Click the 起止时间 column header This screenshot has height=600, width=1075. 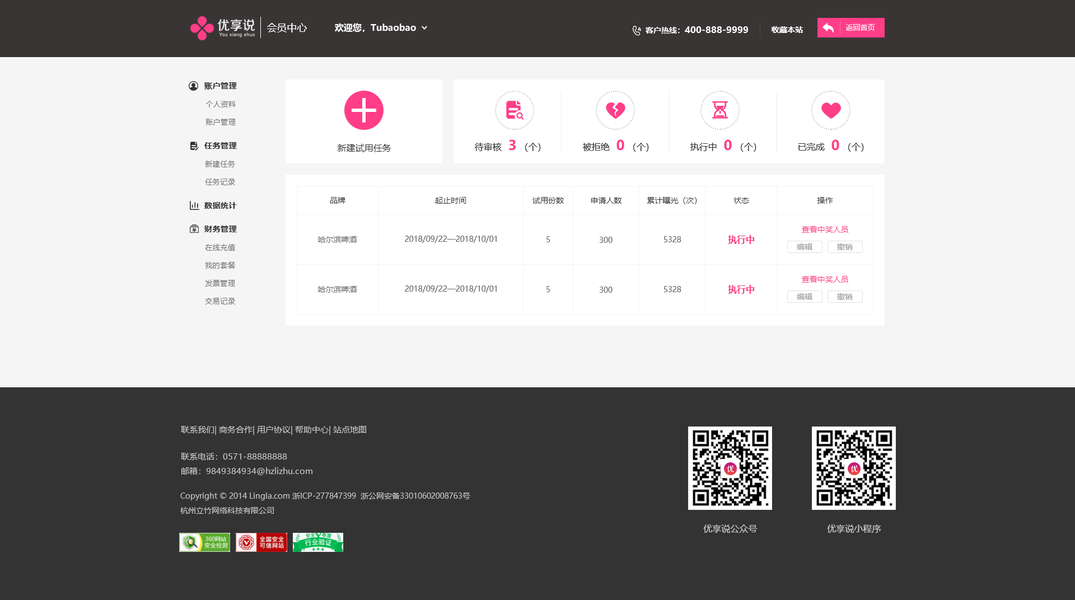(x=450, y=200)
